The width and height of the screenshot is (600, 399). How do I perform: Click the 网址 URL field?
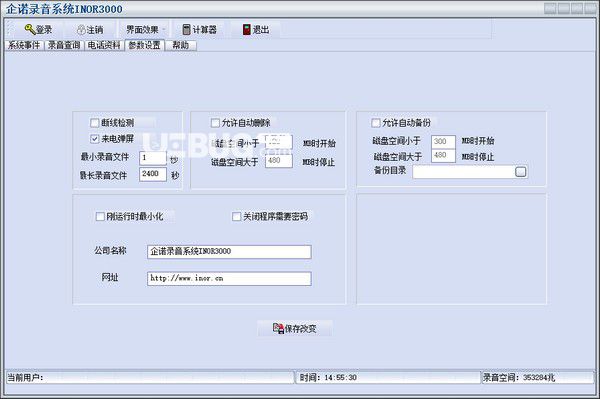[229, 278]
